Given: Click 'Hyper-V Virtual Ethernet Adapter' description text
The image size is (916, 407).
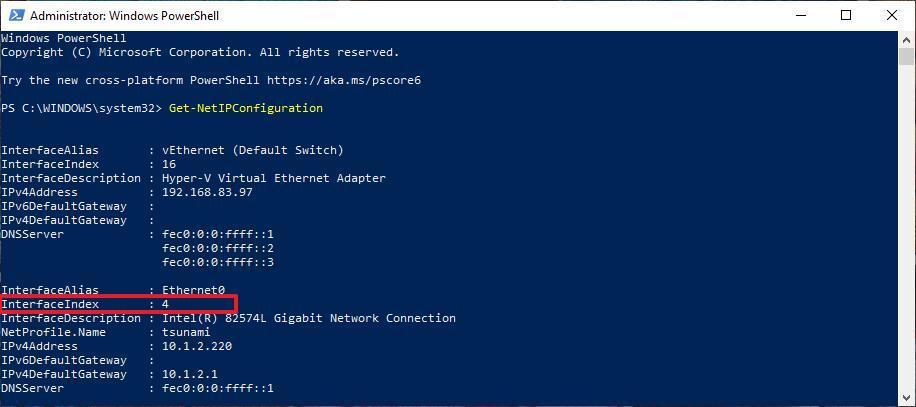Looking at the screenshot, I should [274, 178].
